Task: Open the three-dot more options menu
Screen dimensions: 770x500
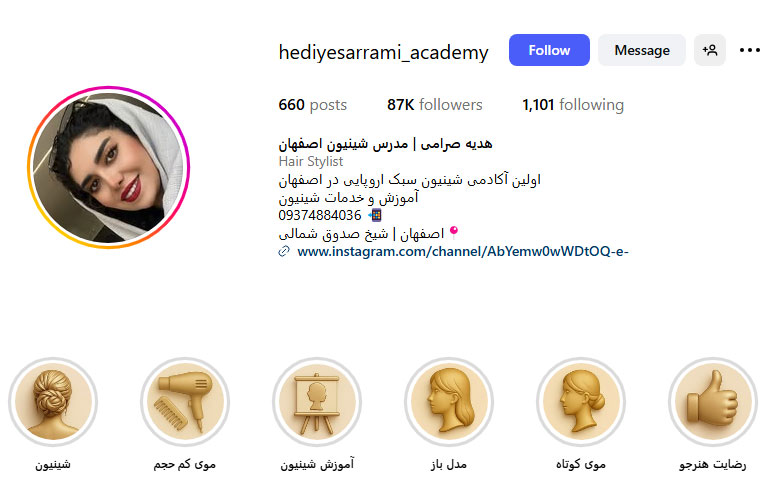Action: [x=750, y=50]
